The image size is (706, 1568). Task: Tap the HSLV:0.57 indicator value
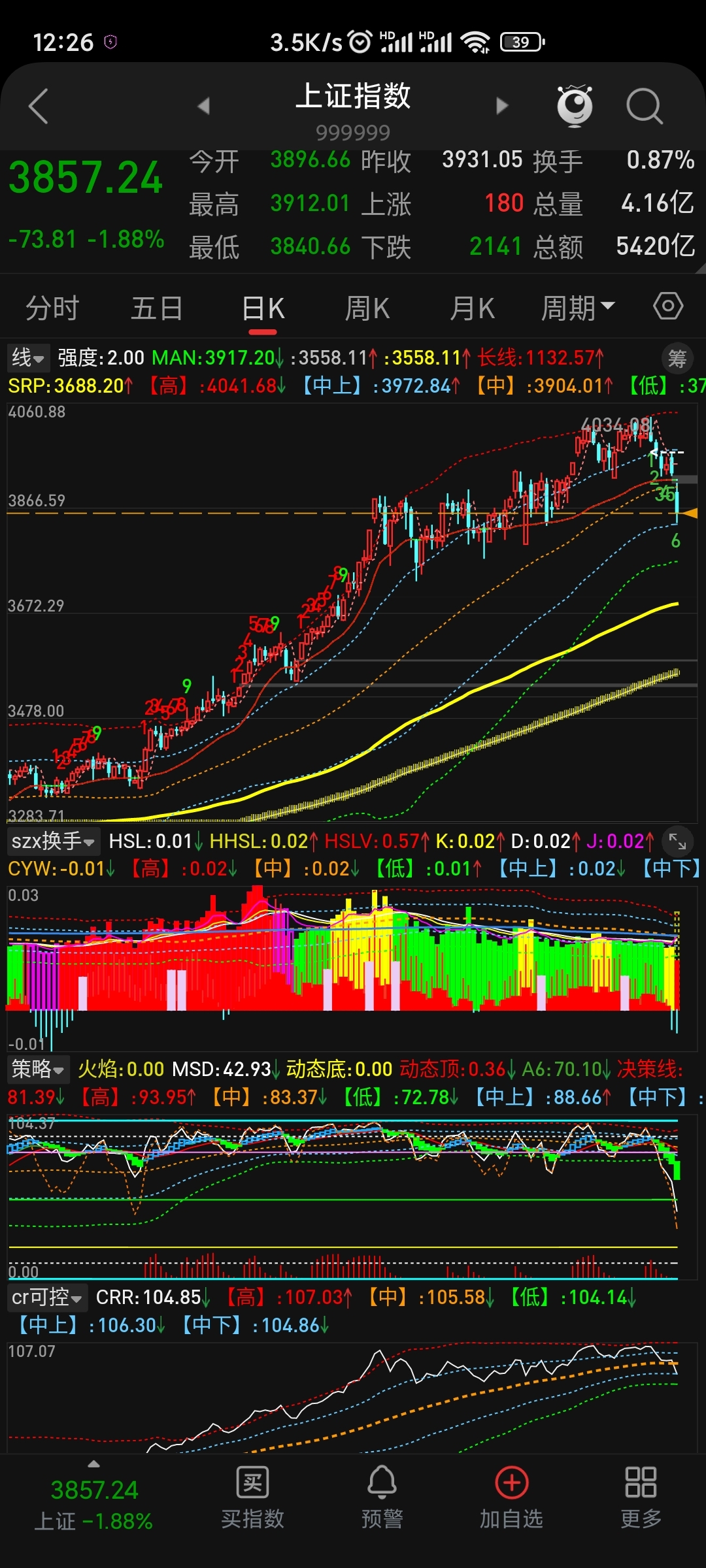(377, 841)
